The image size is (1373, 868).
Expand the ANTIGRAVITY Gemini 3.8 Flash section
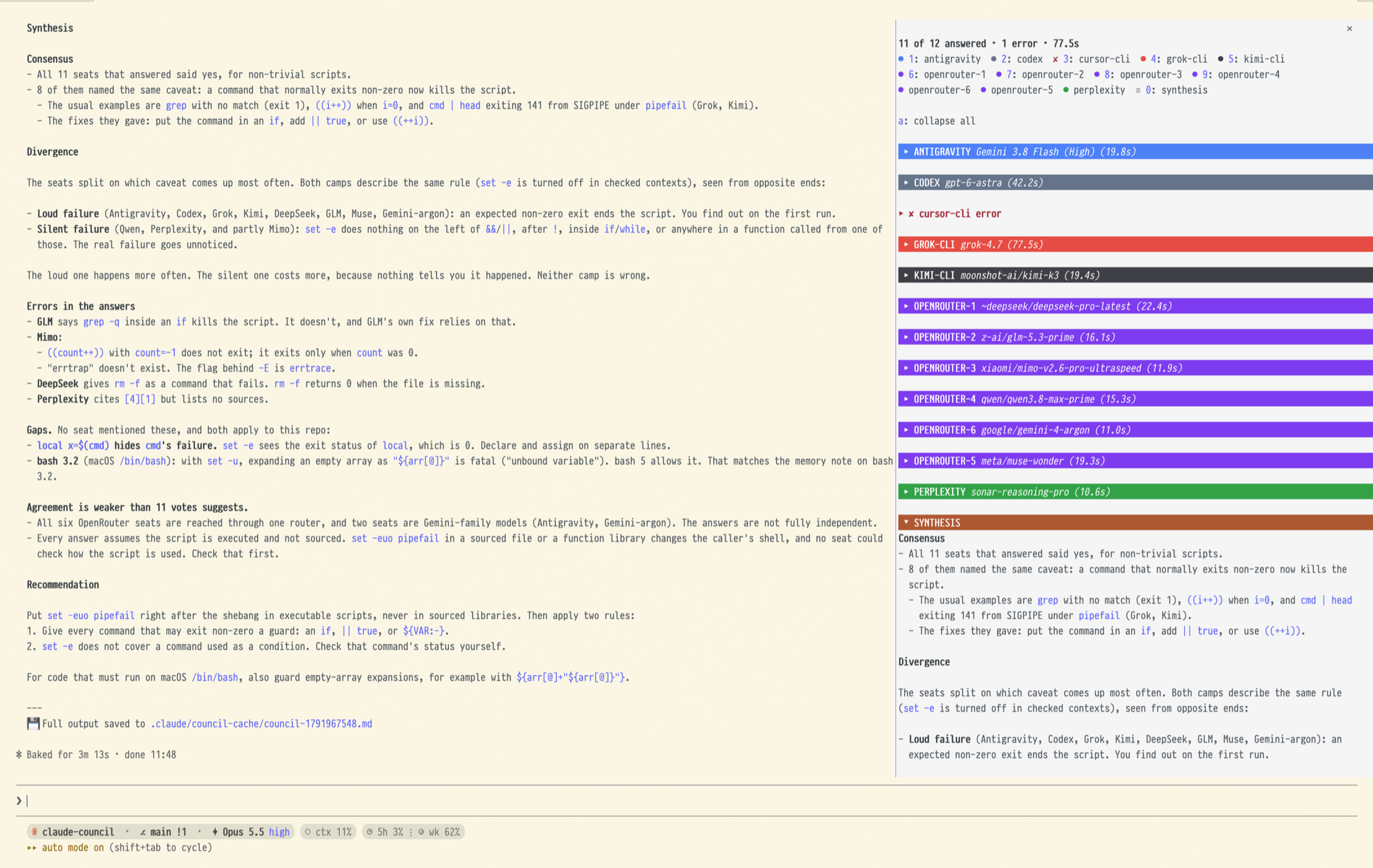[1135, 152]
